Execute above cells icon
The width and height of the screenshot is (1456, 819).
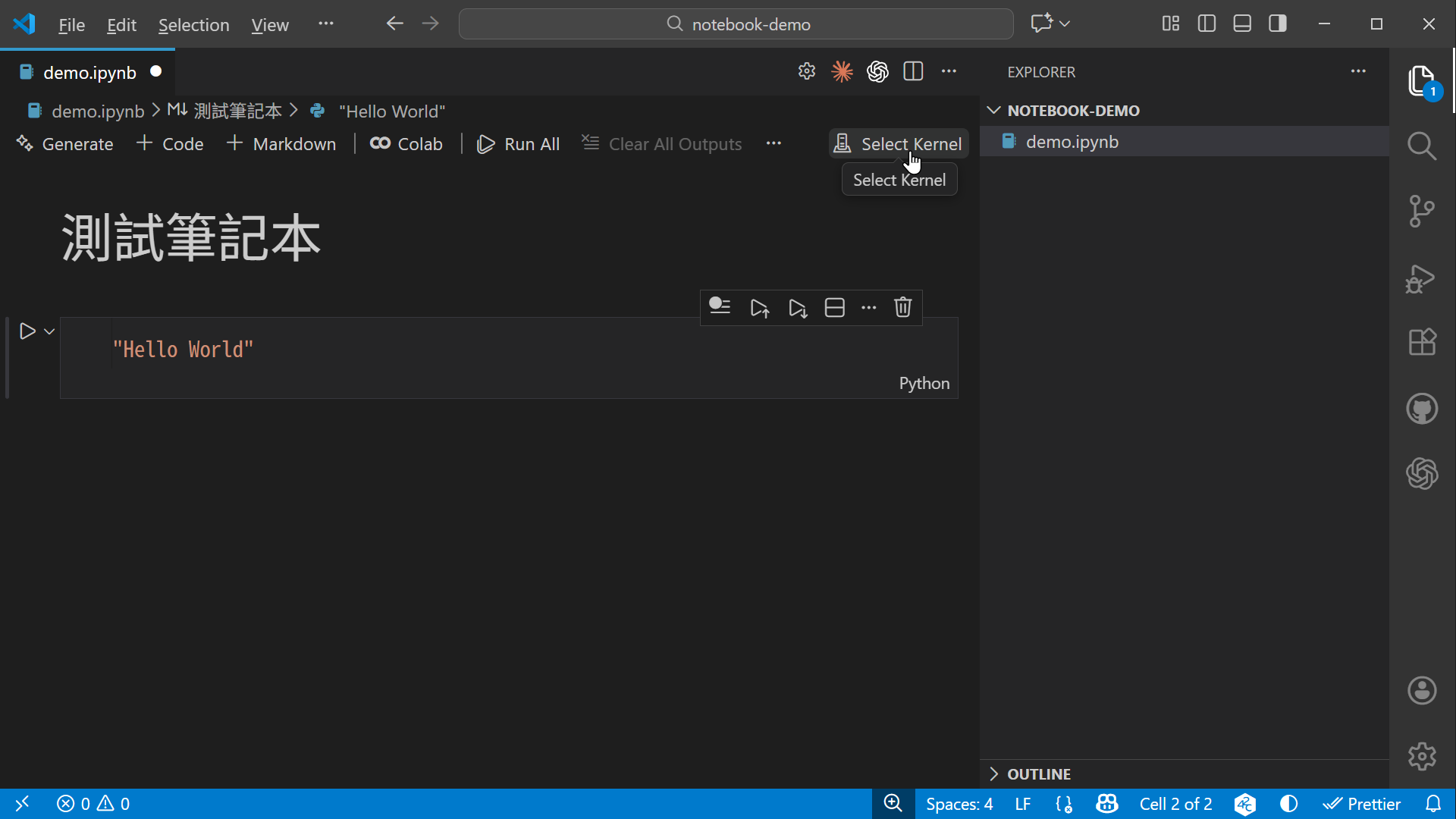760,308
